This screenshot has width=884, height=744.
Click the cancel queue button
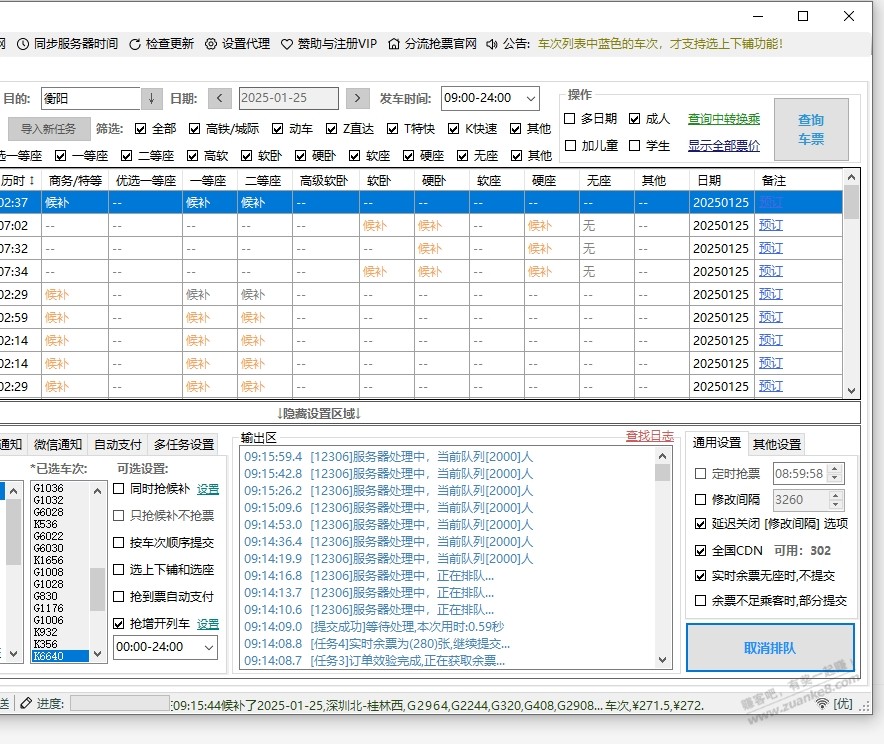(x=770, y=648)
